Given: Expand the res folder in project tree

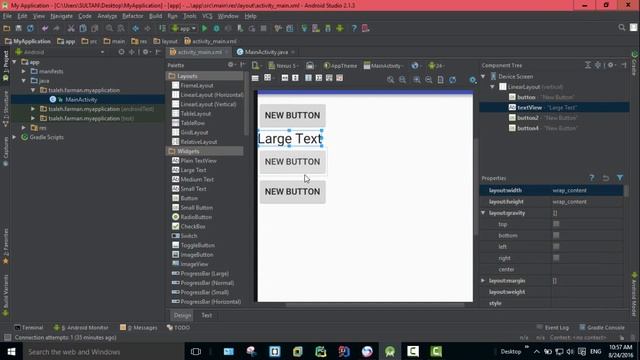Looking at the screenshot, I should [x=24, y=128].
